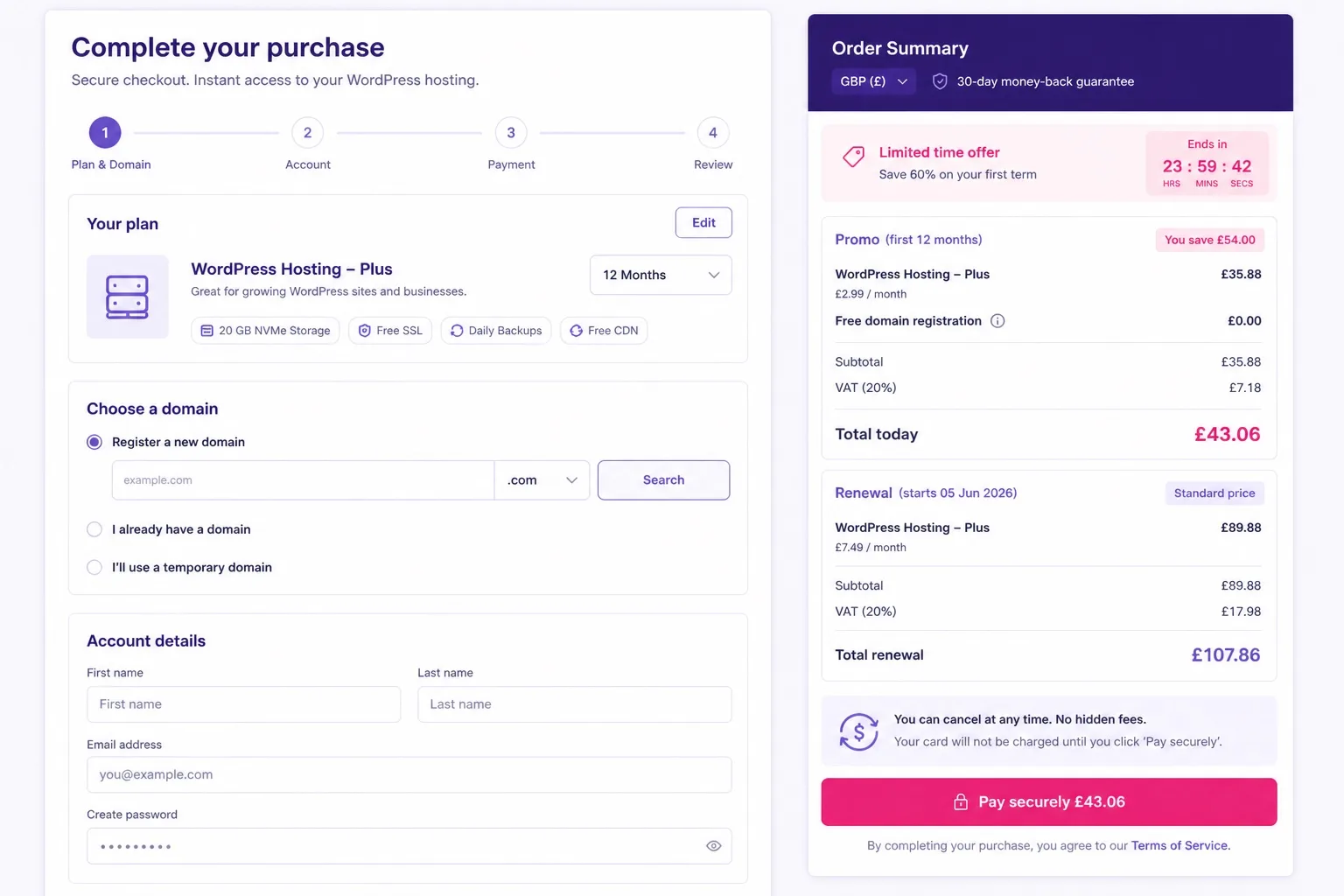Click the You save £54.00 badge
The image size is (1344, 896).
1209,240
